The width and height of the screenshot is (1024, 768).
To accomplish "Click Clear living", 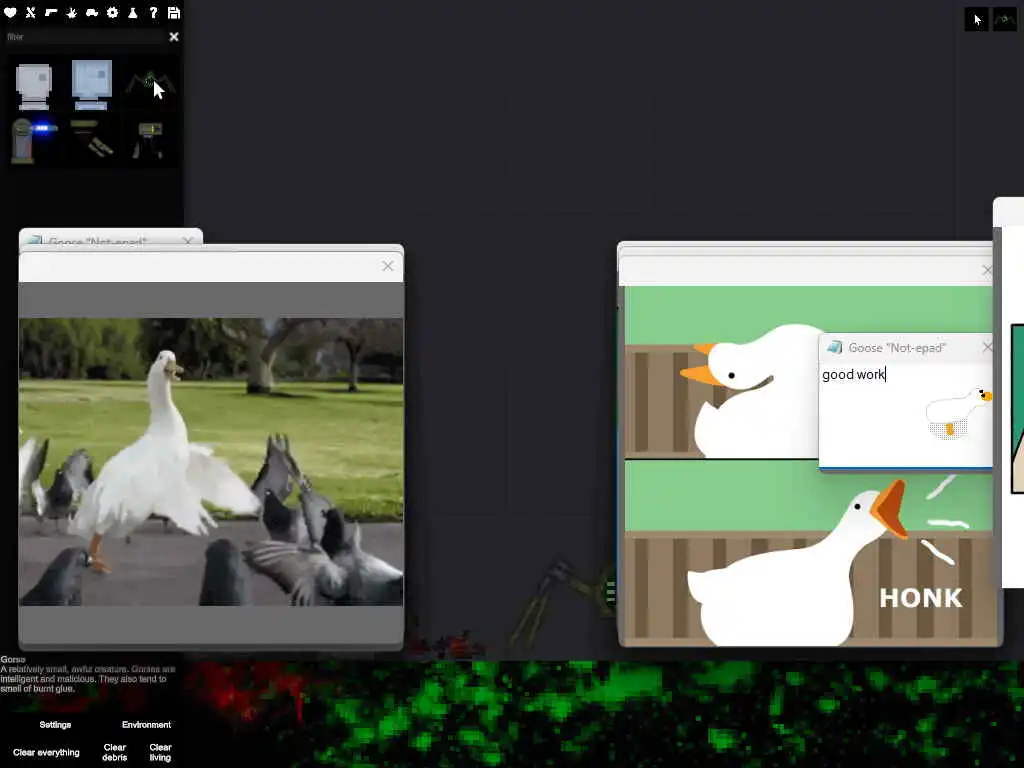I will [160, 752].
